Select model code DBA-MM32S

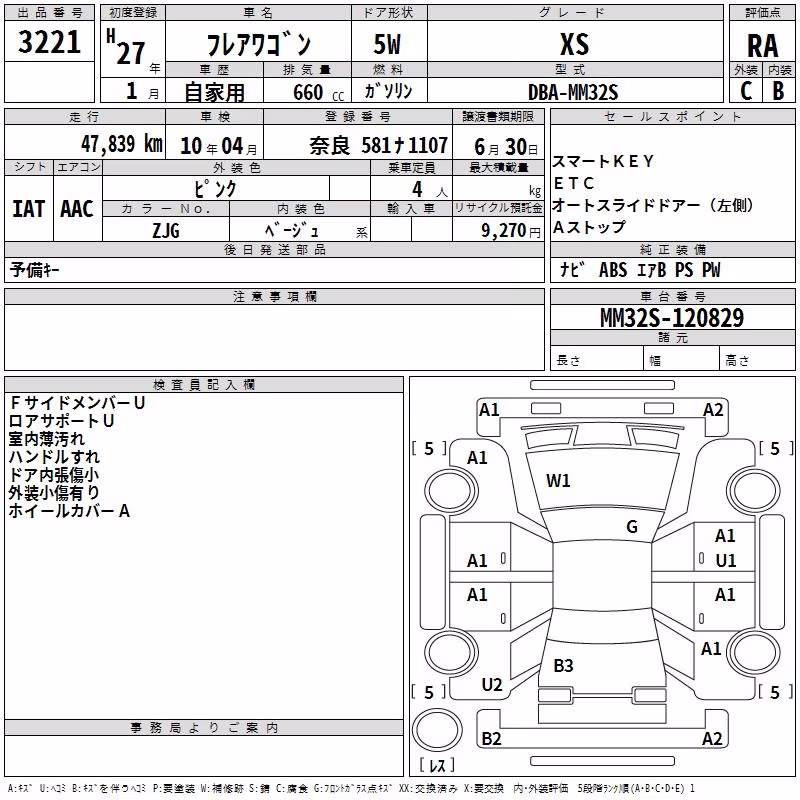pos(573,92)
